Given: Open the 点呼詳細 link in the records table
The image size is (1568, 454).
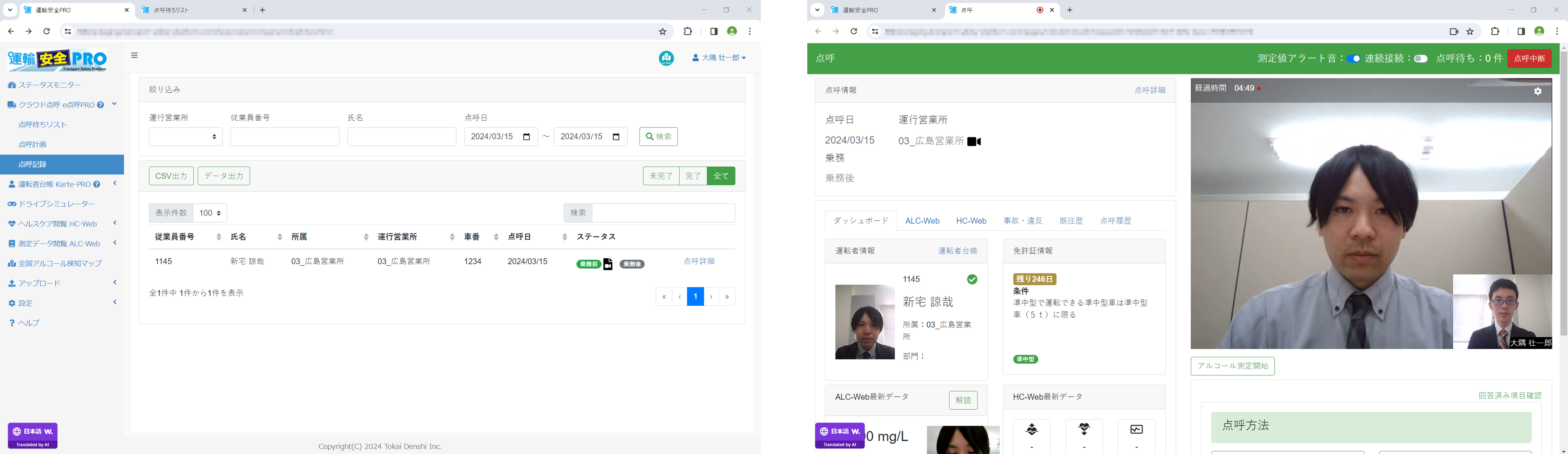Looking at the screenshot, I should (x=699, y=261).
